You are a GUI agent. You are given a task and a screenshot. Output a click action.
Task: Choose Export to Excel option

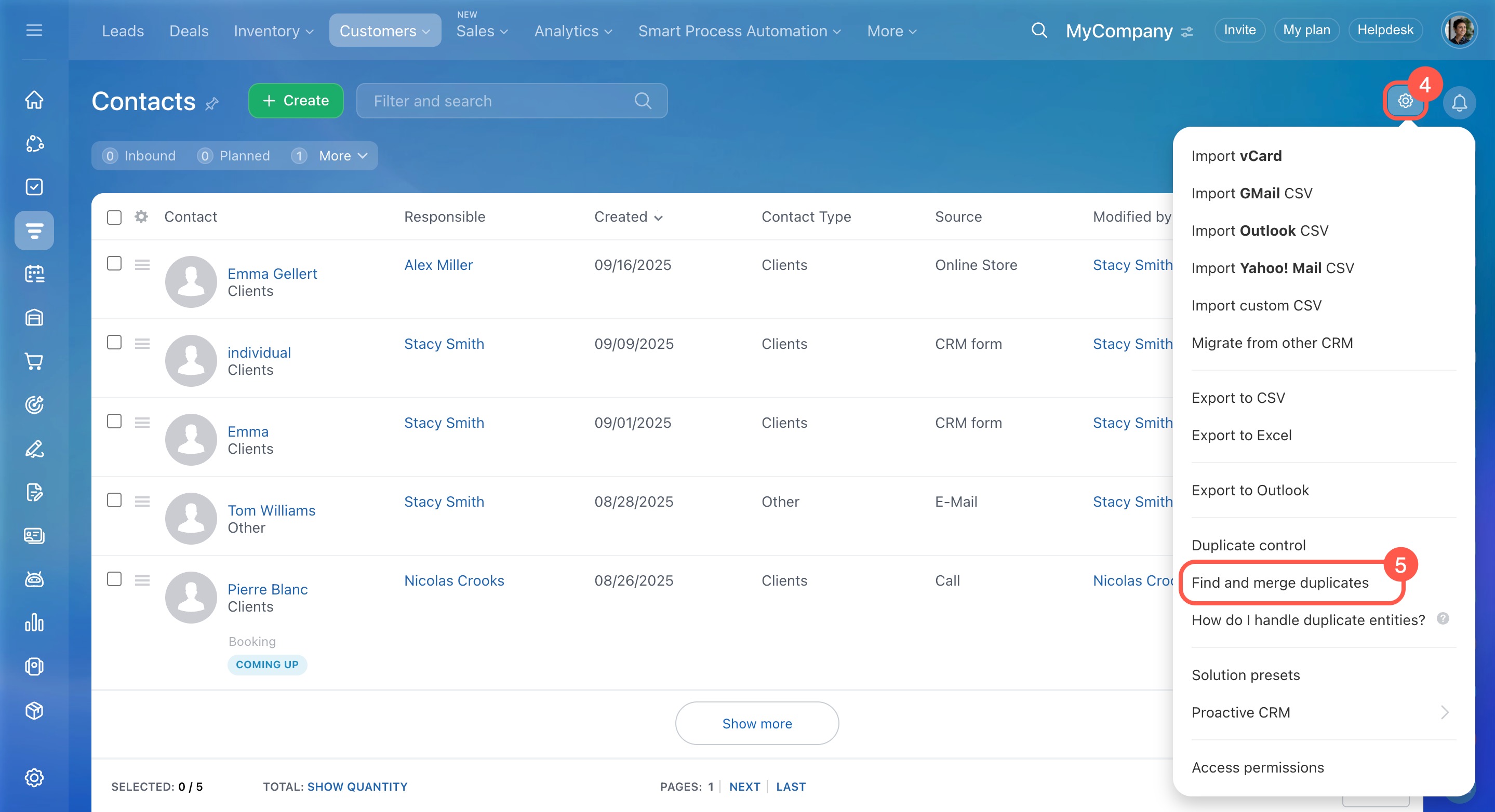(1242, 435)
